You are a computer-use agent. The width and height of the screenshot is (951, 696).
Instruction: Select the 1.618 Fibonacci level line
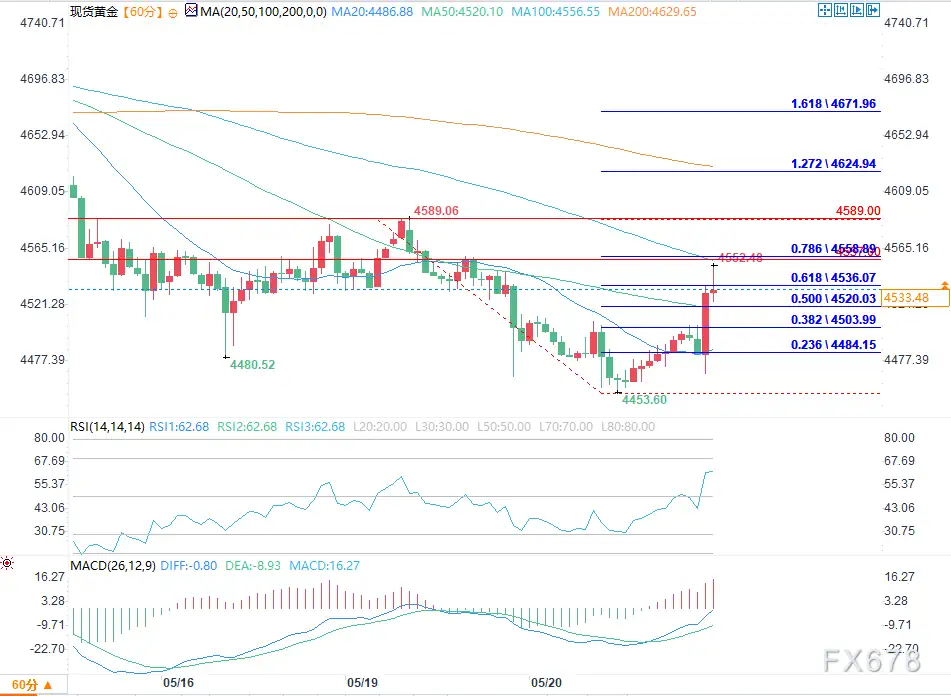740,111
